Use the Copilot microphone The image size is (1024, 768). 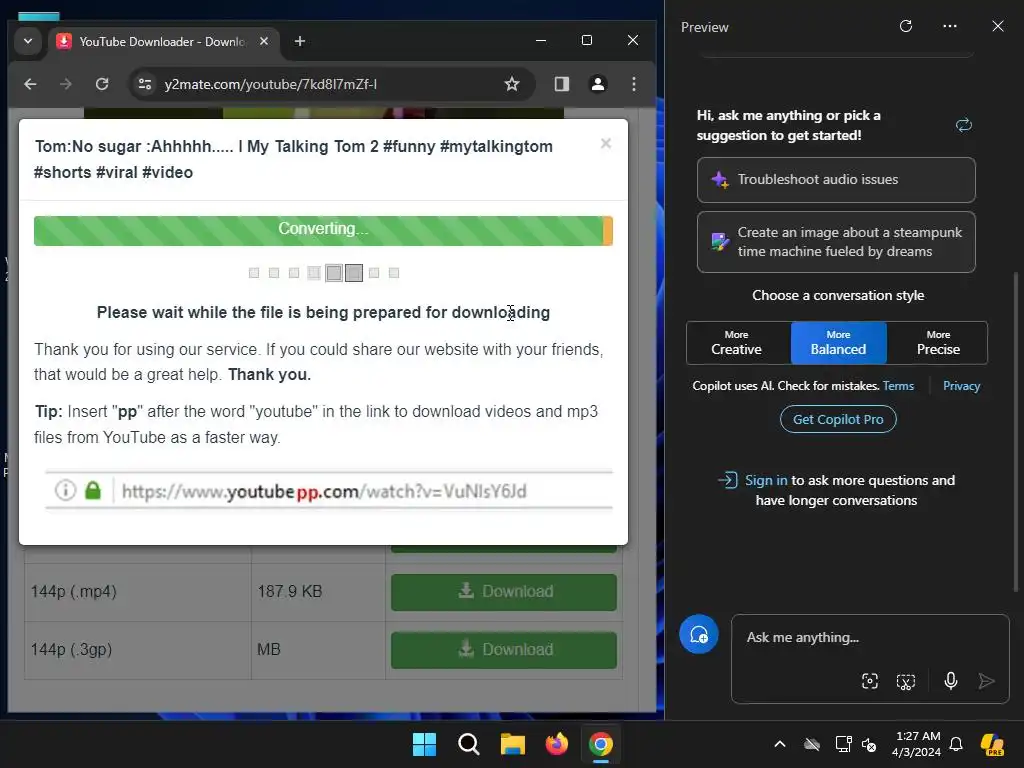point(951,681)
